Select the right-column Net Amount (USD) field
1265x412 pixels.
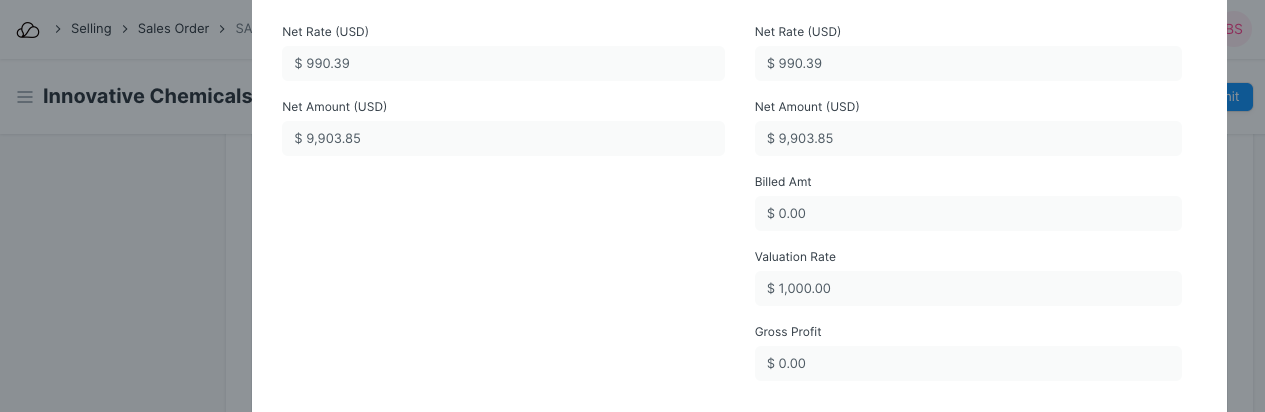click(x=968, y=138)
